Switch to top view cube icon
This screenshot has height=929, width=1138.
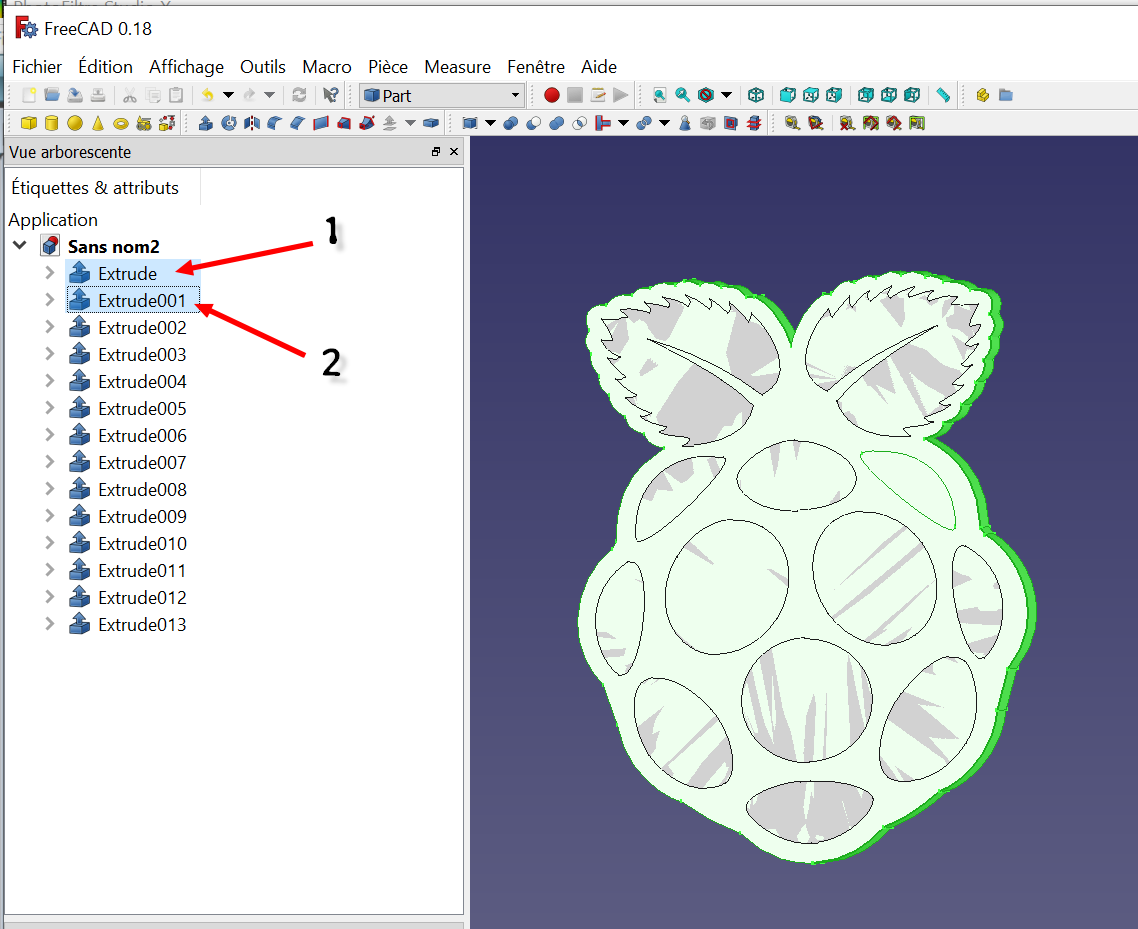pyautogui.click(x=811, y=95)
